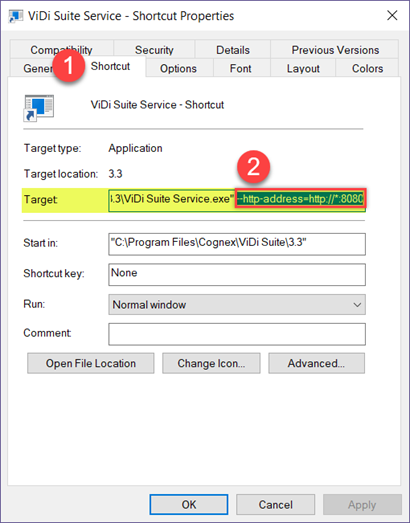Viewport: 410px width, 523px height.
Task: Switch to the Compatibility tab
Action: (x=61, y=50)
